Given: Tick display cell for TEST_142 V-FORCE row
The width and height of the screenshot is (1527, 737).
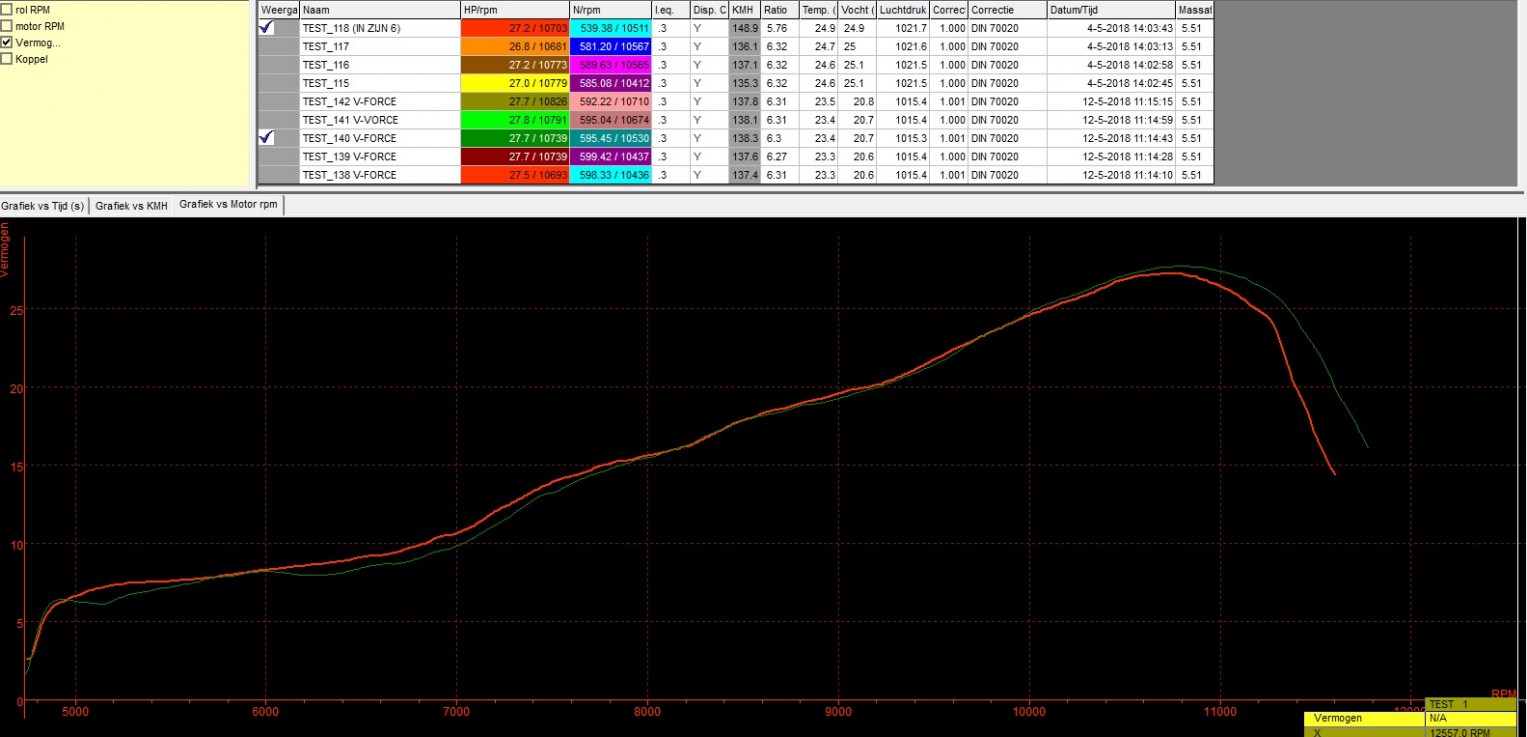Looking at the screenshot, I should [278, 101].
